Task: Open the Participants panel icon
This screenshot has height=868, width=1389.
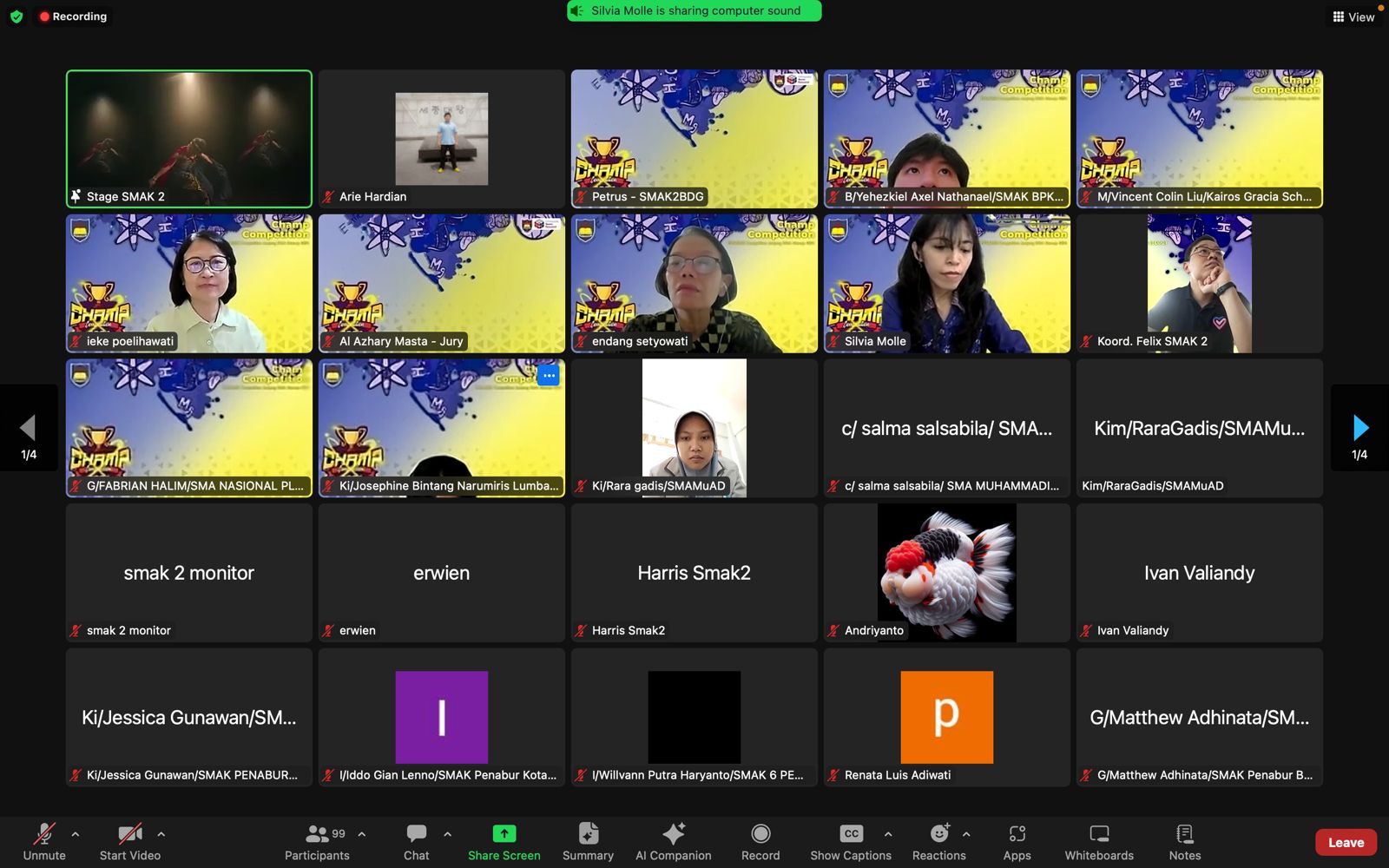Action: 317,834
